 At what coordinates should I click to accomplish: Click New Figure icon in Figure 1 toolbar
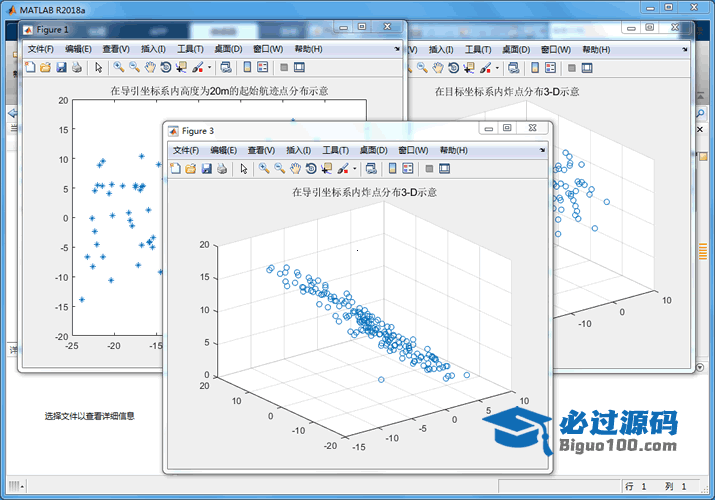tap(30, 67)
